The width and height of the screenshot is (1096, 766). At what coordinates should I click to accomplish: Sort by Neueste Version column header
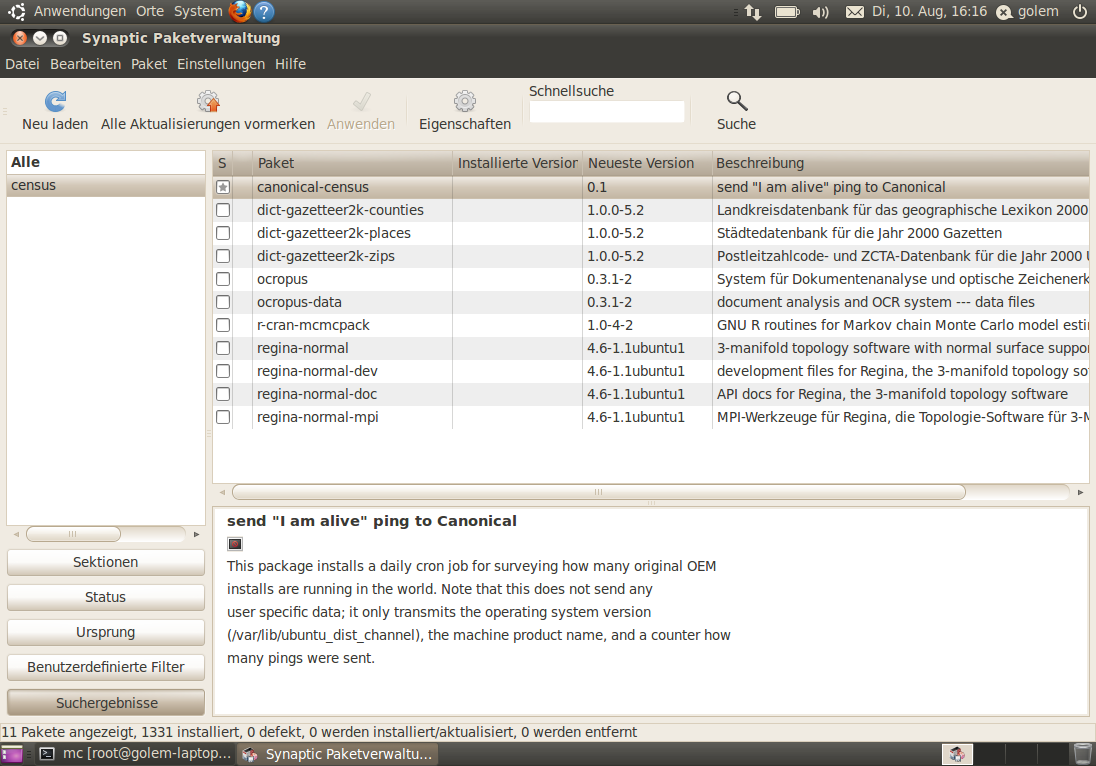[x=647, y=163]
